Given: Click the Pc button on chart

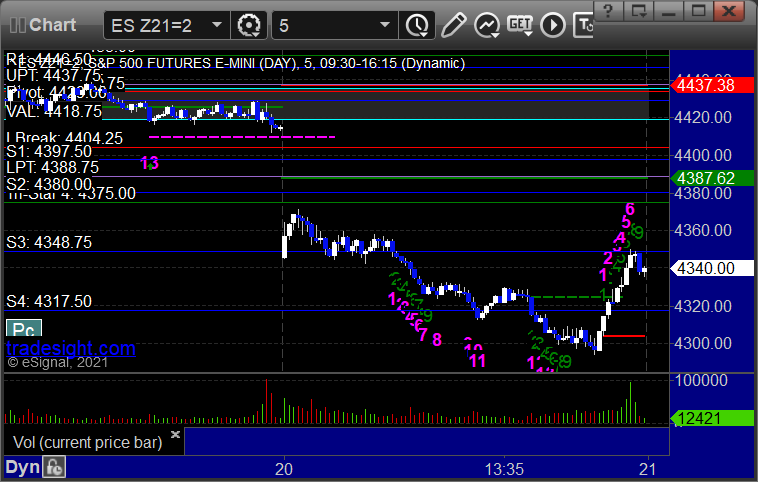Looking at the screenshot, I should click(x=24, y=329).
